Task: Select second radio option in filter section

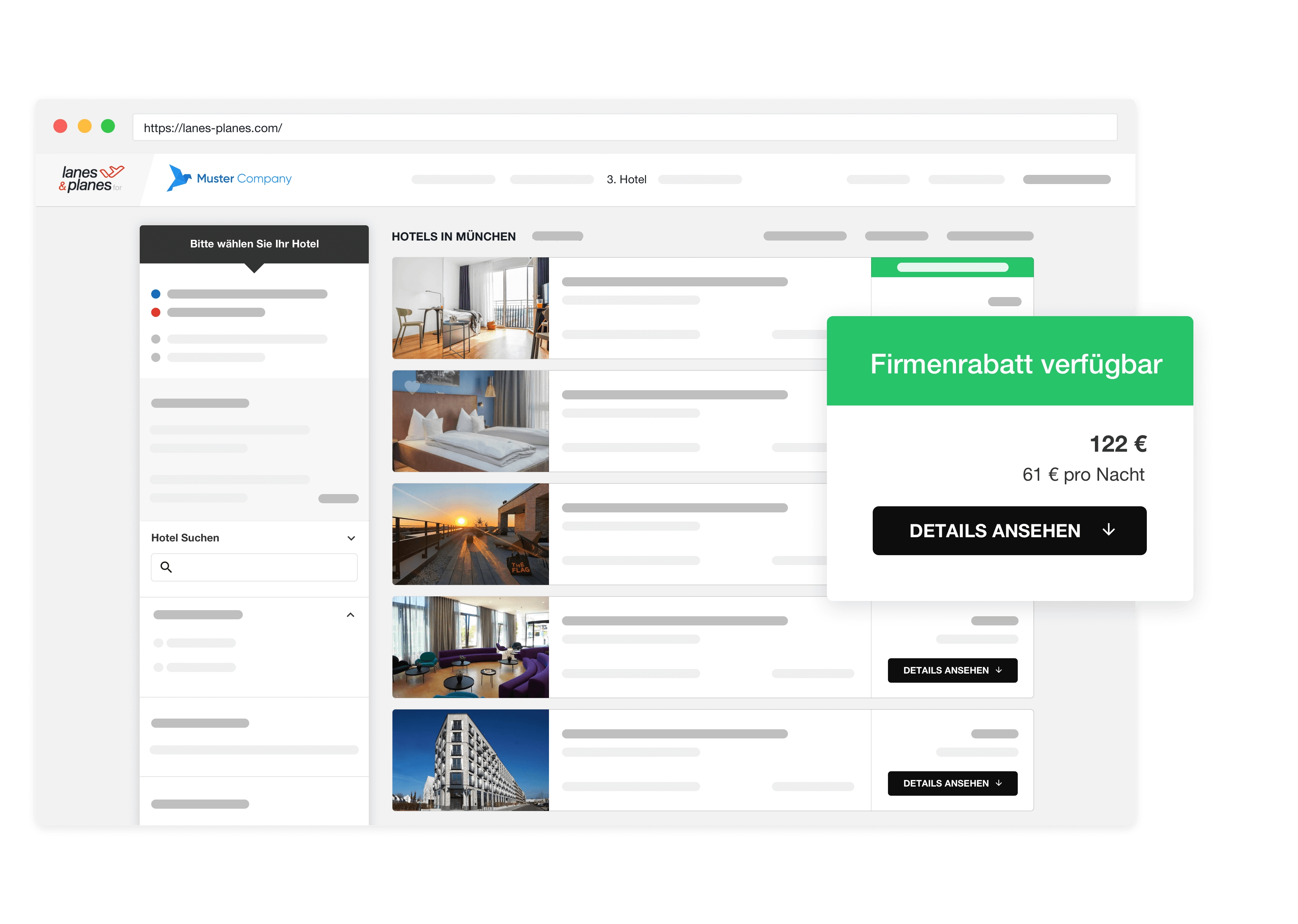Action: click(158, 667)
